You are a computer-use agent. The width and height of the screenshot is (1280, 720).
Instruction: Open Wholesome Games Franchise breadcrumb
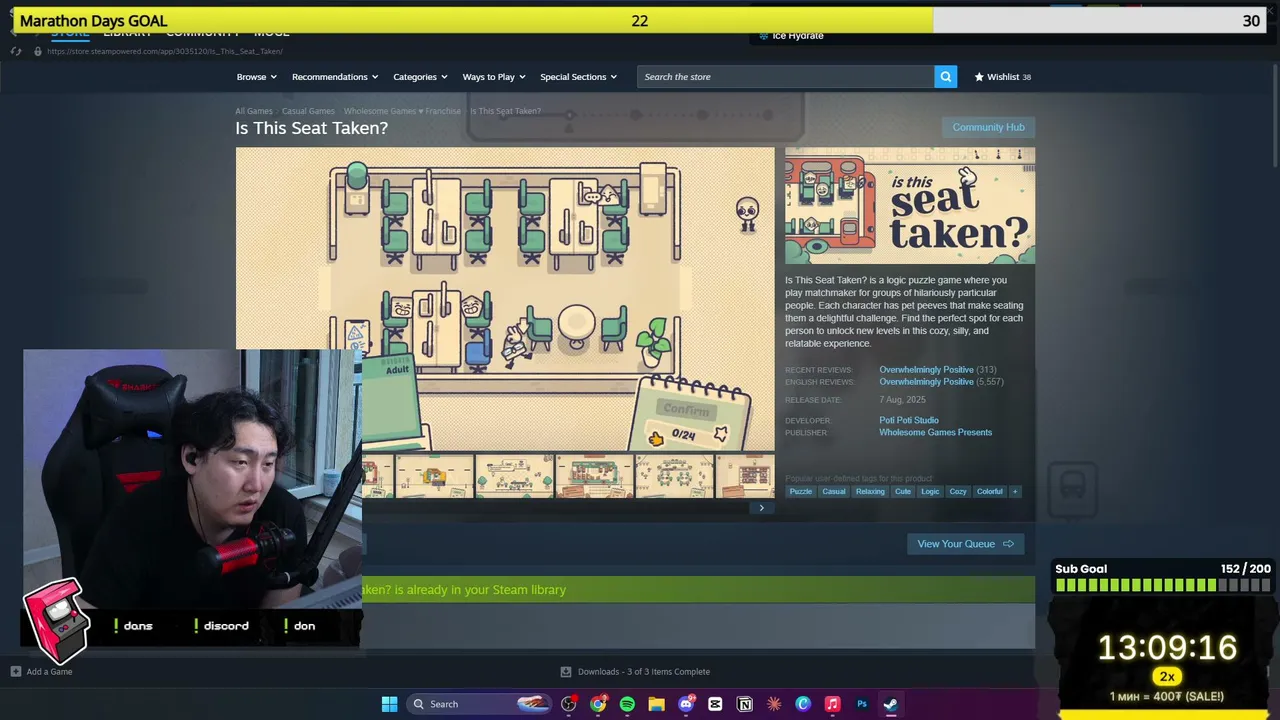coord(402,111)
